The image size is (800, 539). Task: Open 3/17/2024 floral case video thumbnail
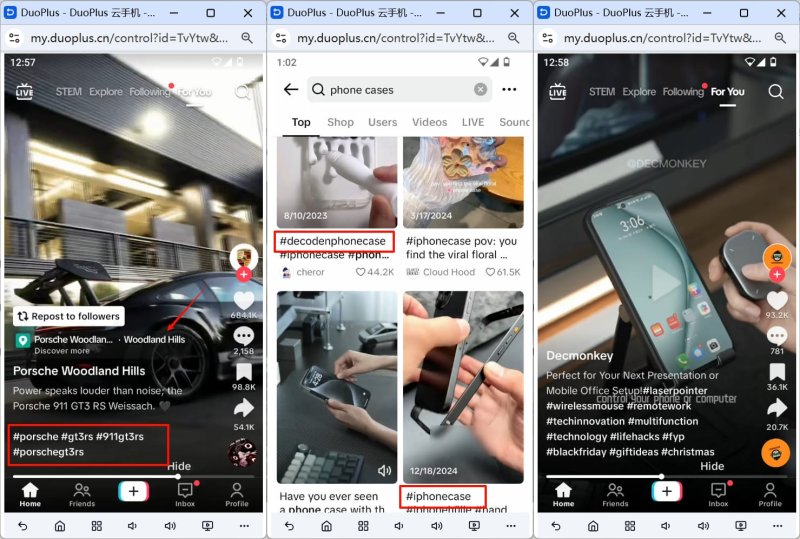click(463, 182)
